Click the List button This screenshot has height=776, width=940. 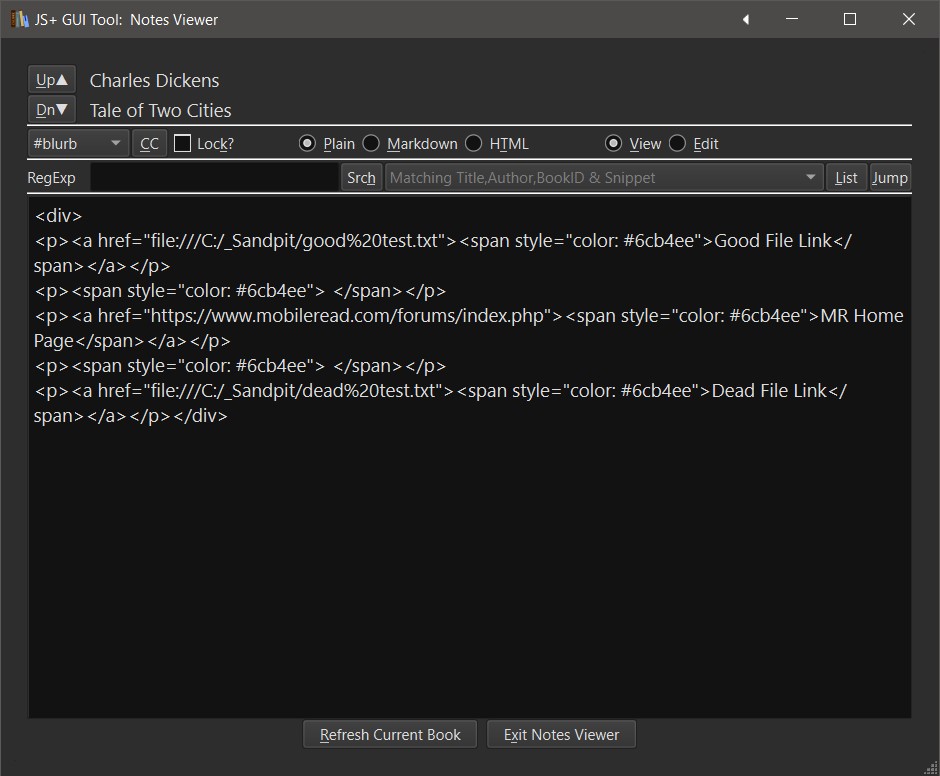[846, 177]
